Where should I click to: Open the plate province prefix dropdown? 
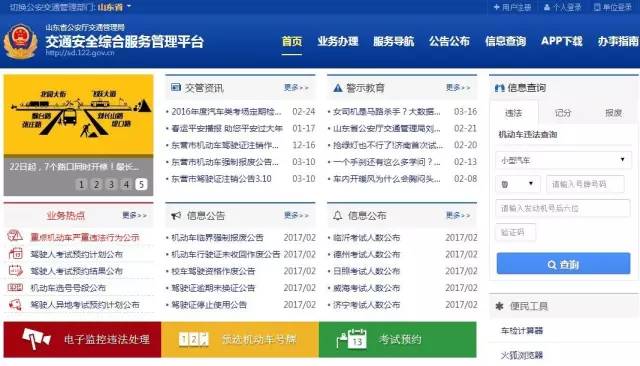click(518, 184)
